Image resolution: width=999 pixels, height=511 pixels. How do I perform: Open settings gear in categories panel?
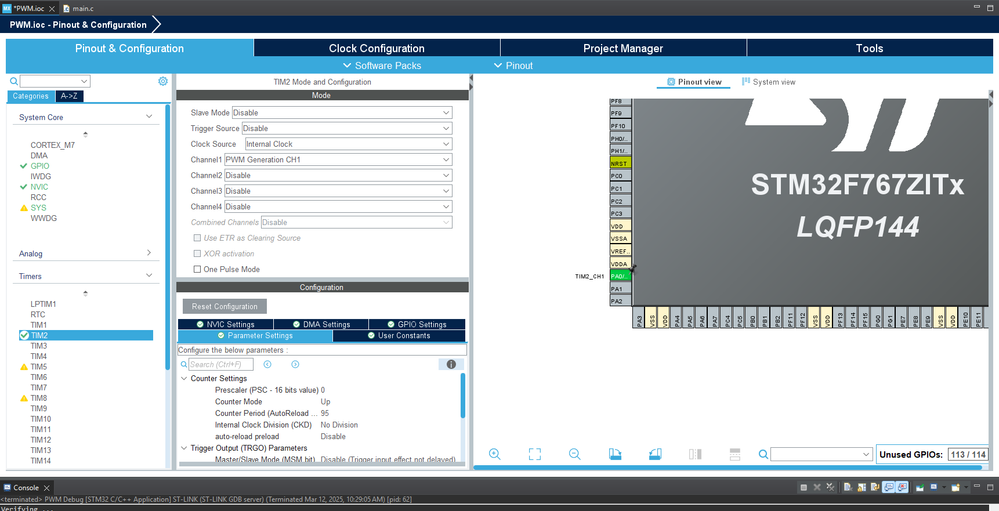pos(162,81)
